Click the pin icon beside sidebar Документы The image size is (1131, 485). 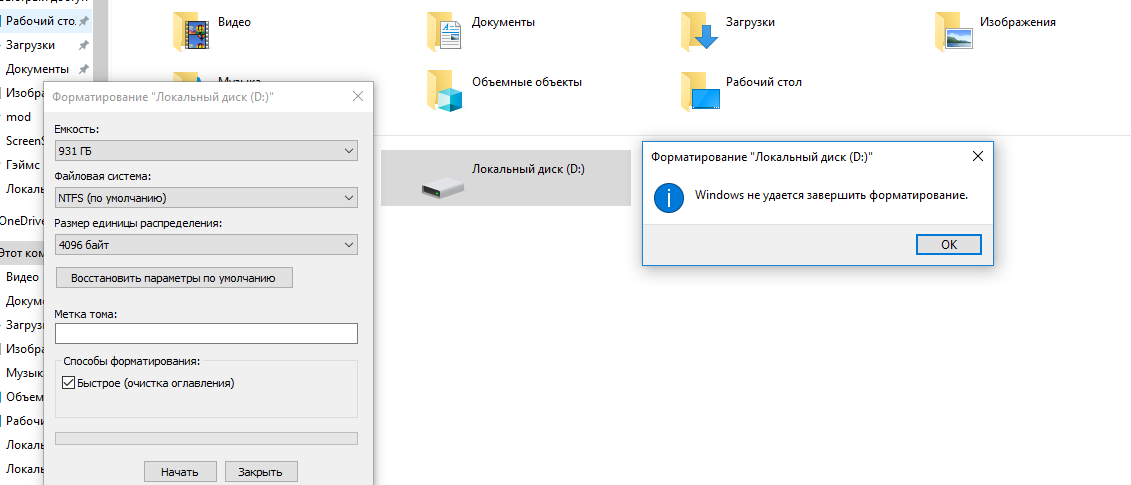pos(84,69)
